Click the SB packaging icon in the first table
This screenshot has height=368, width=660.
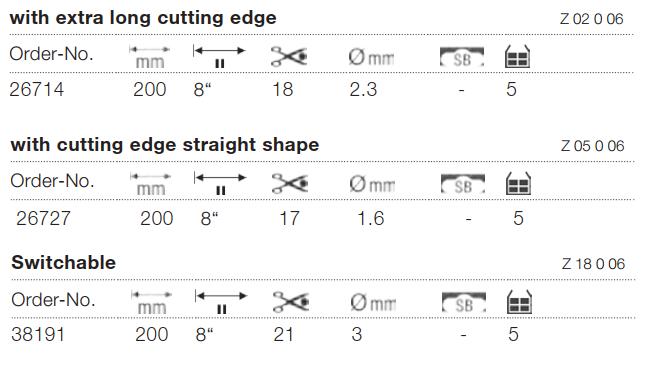462,57
